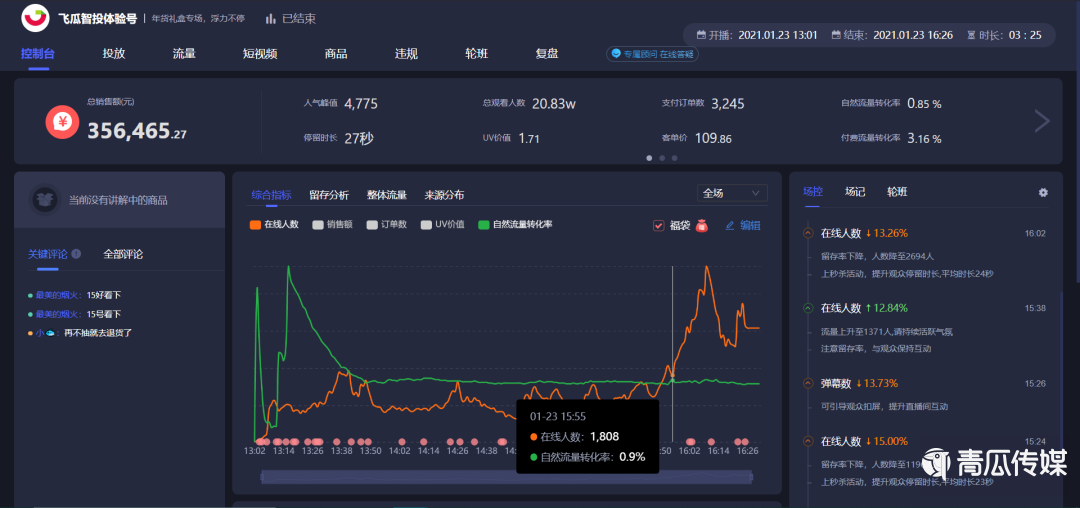Select the 综合指标 chart tab
1080x508 pixels.
(x=271, y=195)
